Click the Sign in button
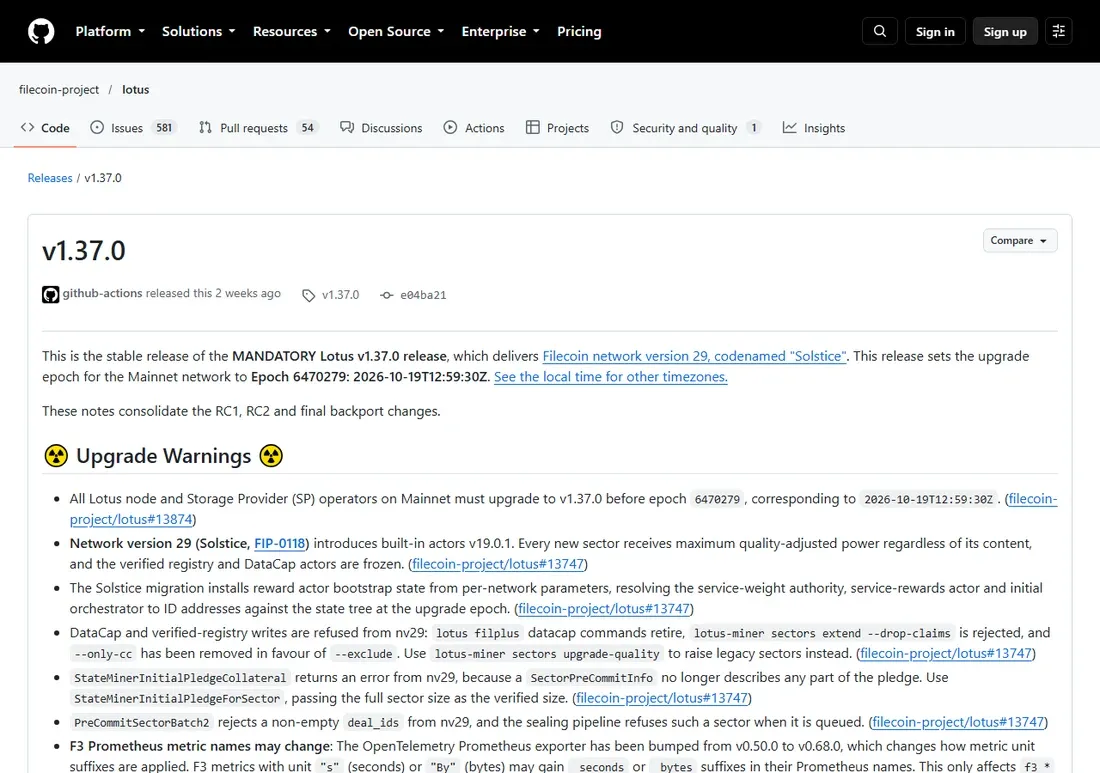Viewport: 1100px width, 773px height. (935, 32)
